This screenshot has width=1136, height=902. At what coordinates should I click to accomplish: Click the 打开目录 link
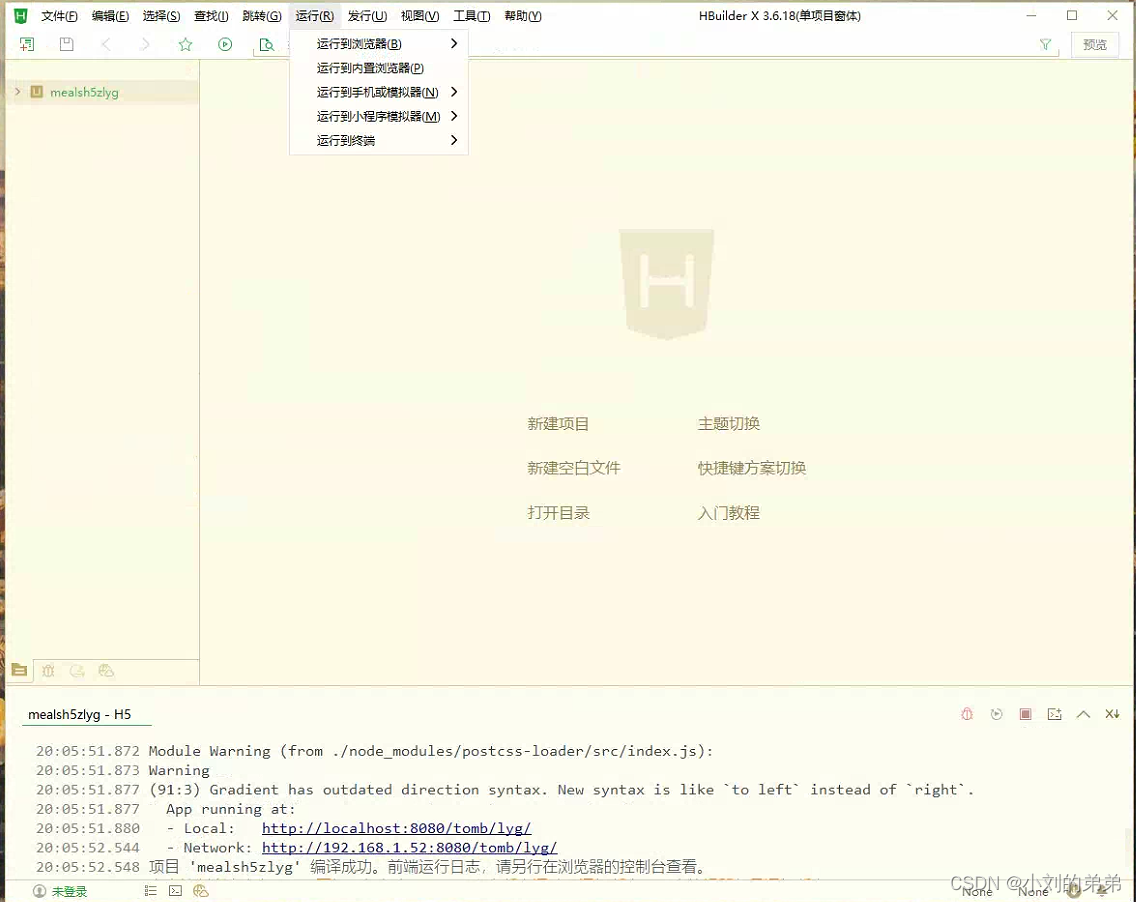tap(558, 513)
